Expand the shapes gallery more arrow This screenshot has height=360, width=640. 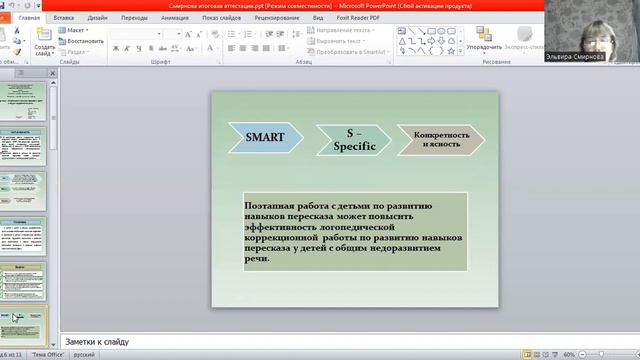[461, 51]
